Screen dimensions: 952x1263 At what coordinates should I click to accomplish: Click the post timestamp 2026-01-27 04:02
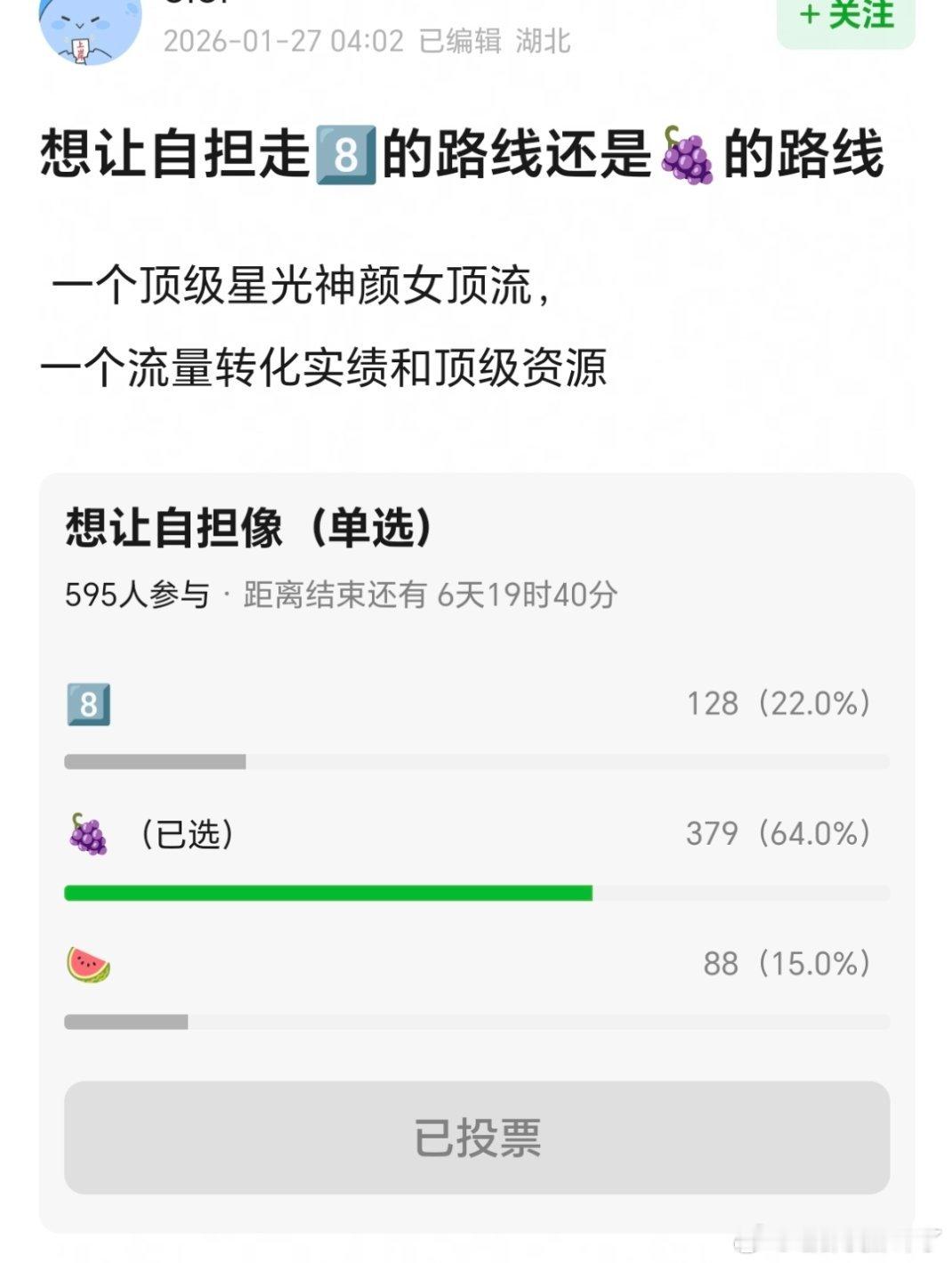point(283,42)
